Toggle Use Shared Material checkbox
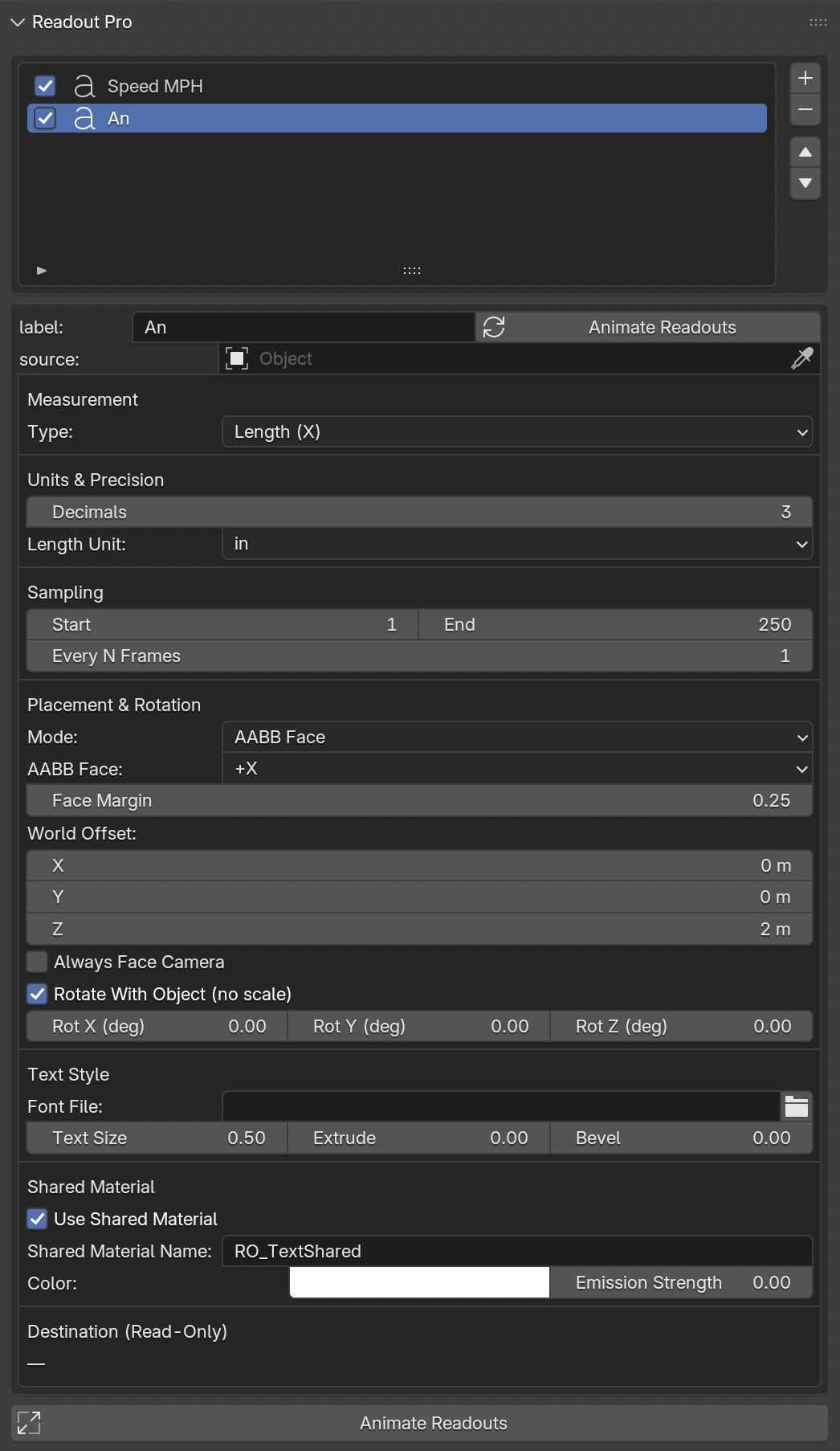Image resolution: width=840 pixels, height=1451 pixels. pyautogui.click(x=37, y=1219)
